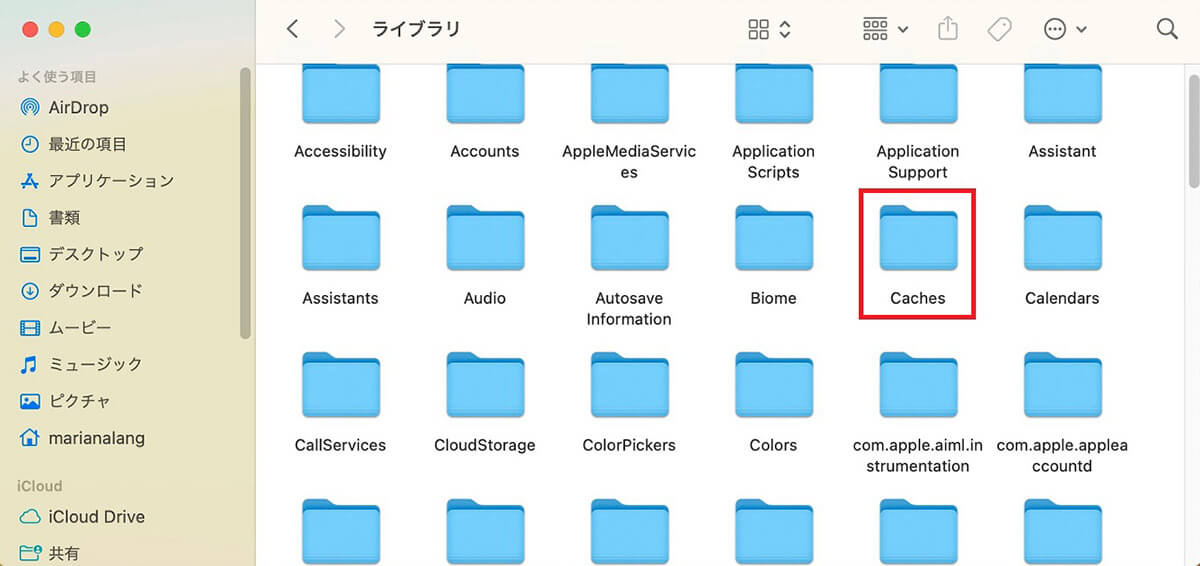The height and width of the screenshot is (566, 1200).
Task: Select the CallServices folder icon
Action: click(x=340, y=385)
